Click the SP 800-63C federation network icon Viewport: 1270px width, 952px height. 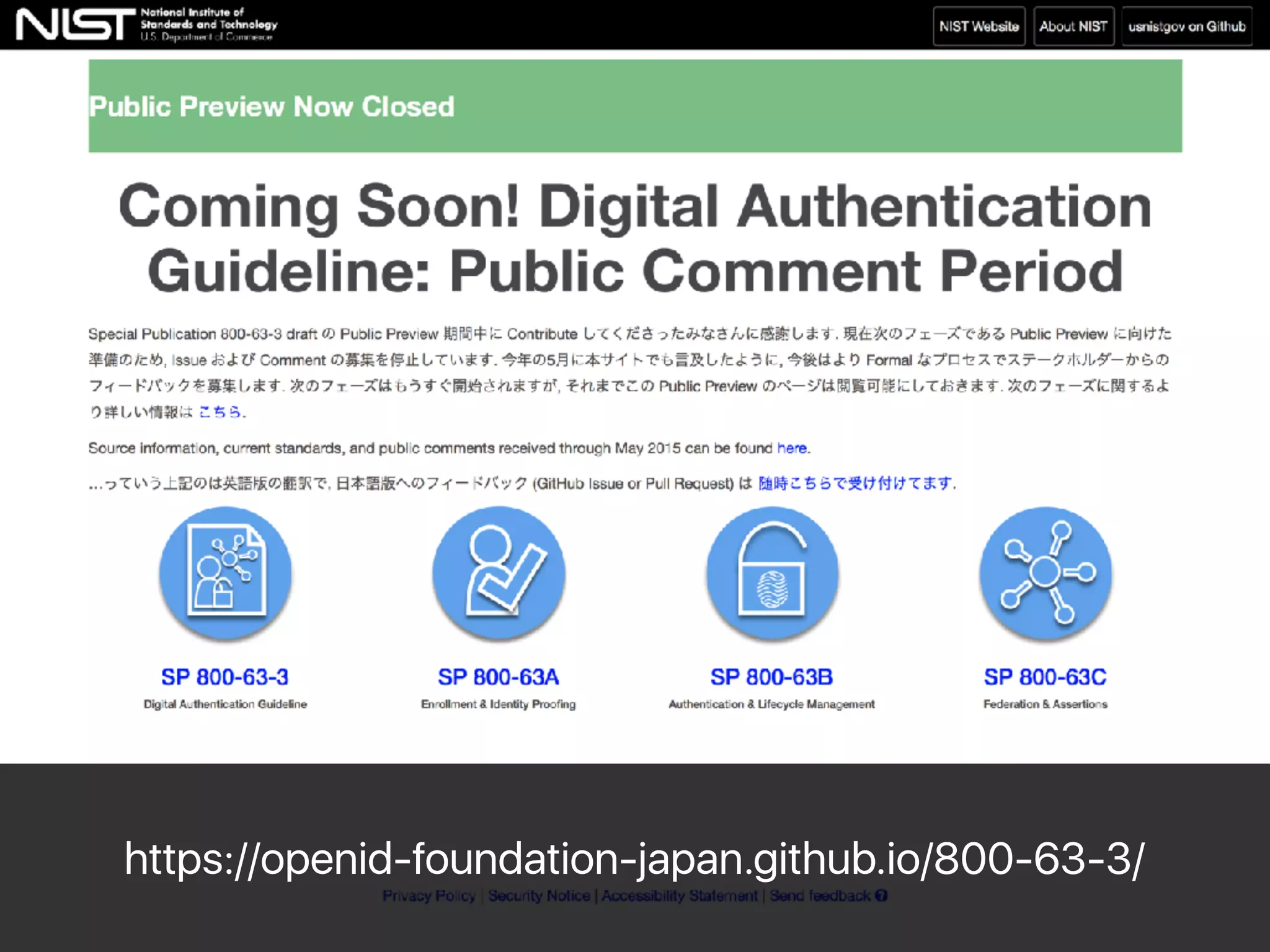(1046, 573)
